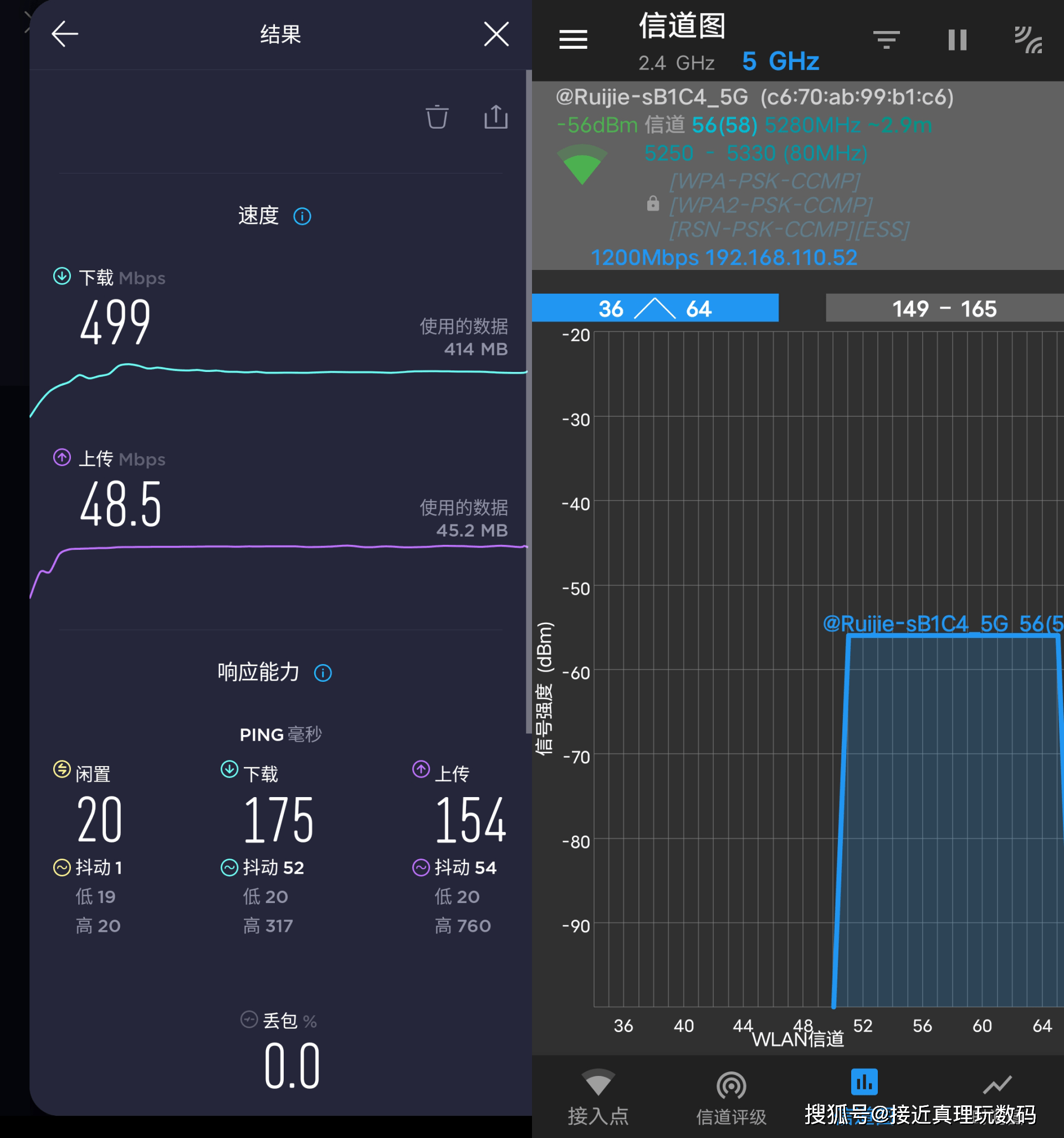
Task: Open the filter icon in WiFi analyzer
Action: [x=886, y=39]
